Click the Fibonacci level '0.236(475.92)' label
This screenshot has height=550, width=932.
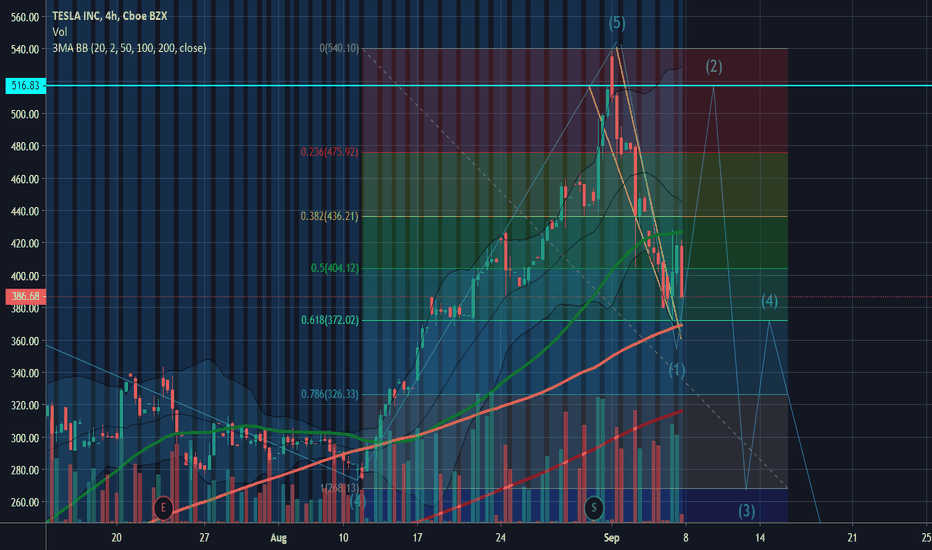point(329,152)
